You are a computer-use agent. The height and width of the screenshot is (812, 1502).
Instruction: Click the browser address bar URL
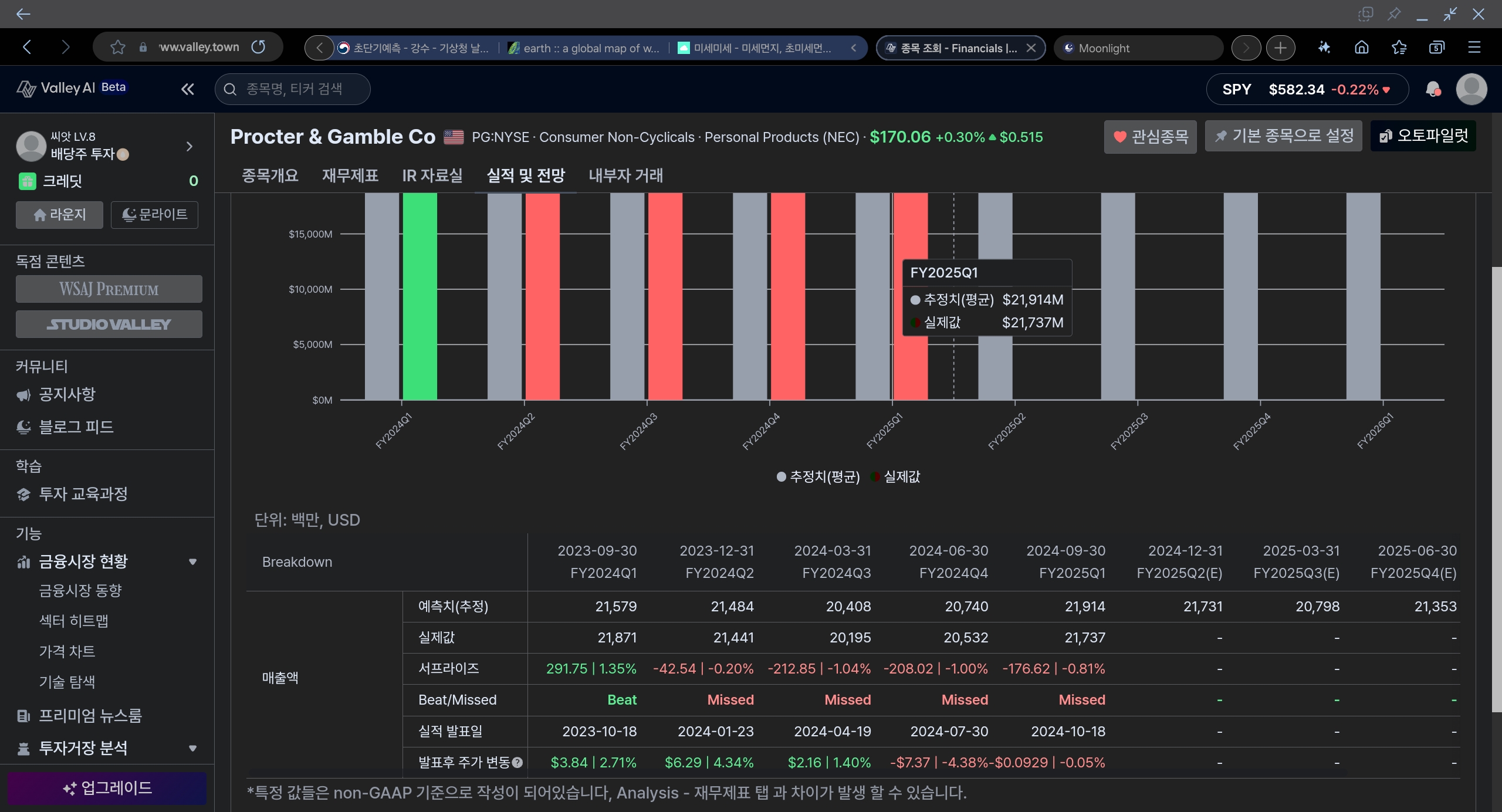tap(199, 47)
